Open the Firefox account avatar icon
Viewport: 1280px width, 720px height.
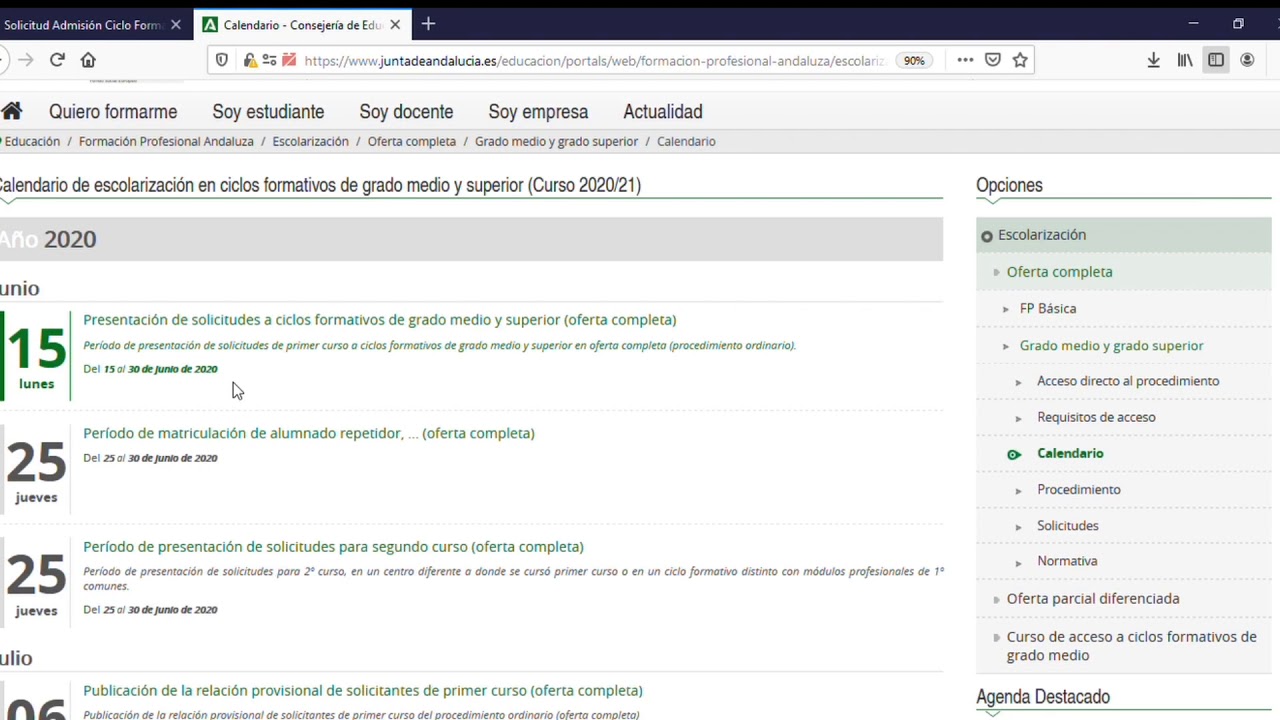1247,60
